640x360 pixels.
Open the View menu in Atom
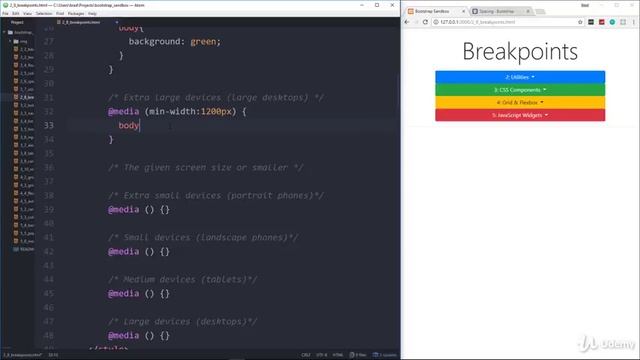[27, 13]
